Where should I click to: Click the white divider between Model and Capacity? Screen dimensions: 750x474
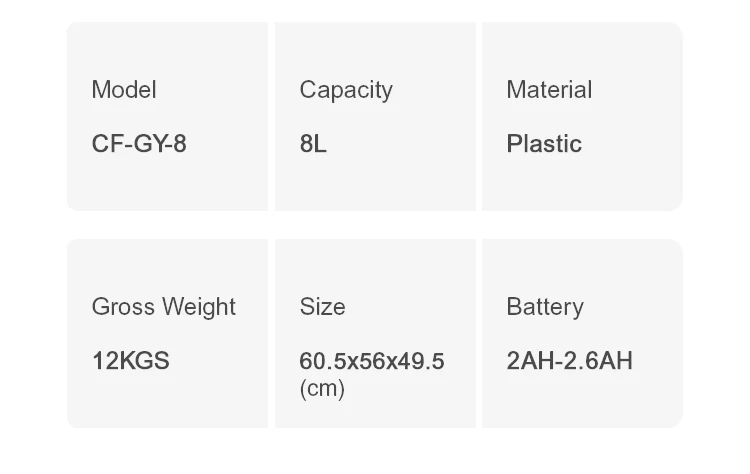[x=271, y=116]
